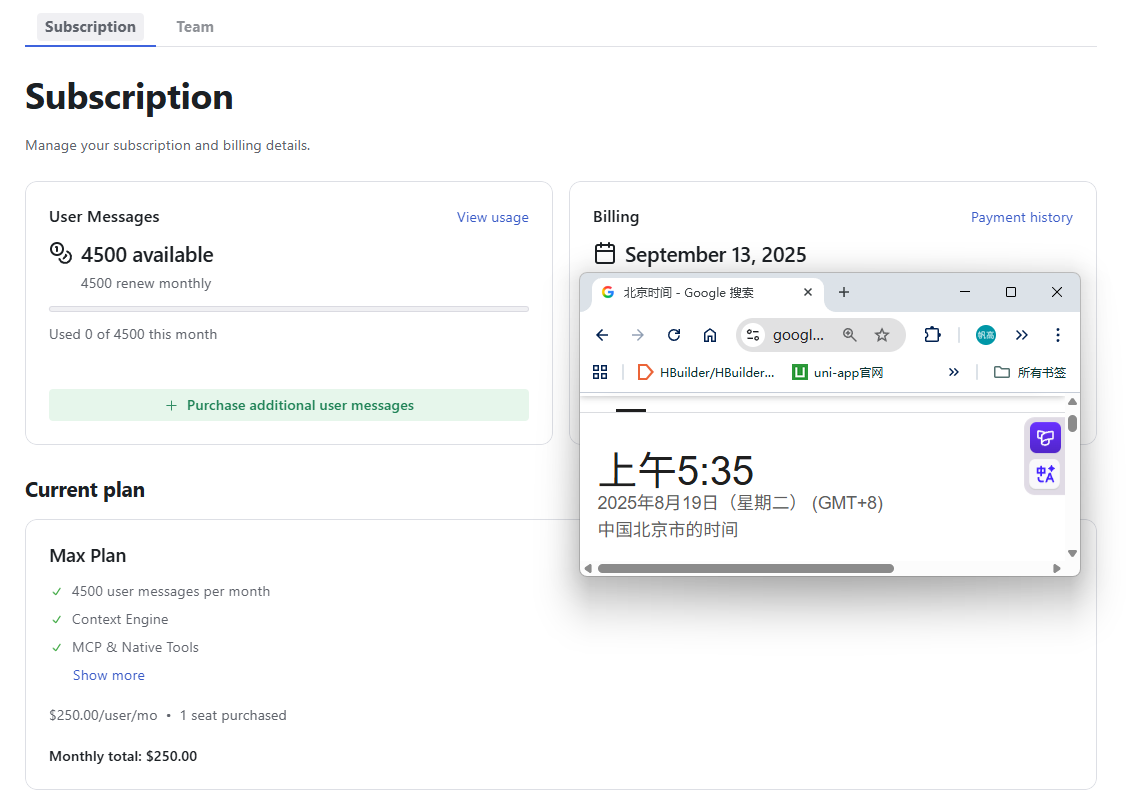
Task: Go back in Chrome browser
Action: pyautogui.click(x=602, y=335)
